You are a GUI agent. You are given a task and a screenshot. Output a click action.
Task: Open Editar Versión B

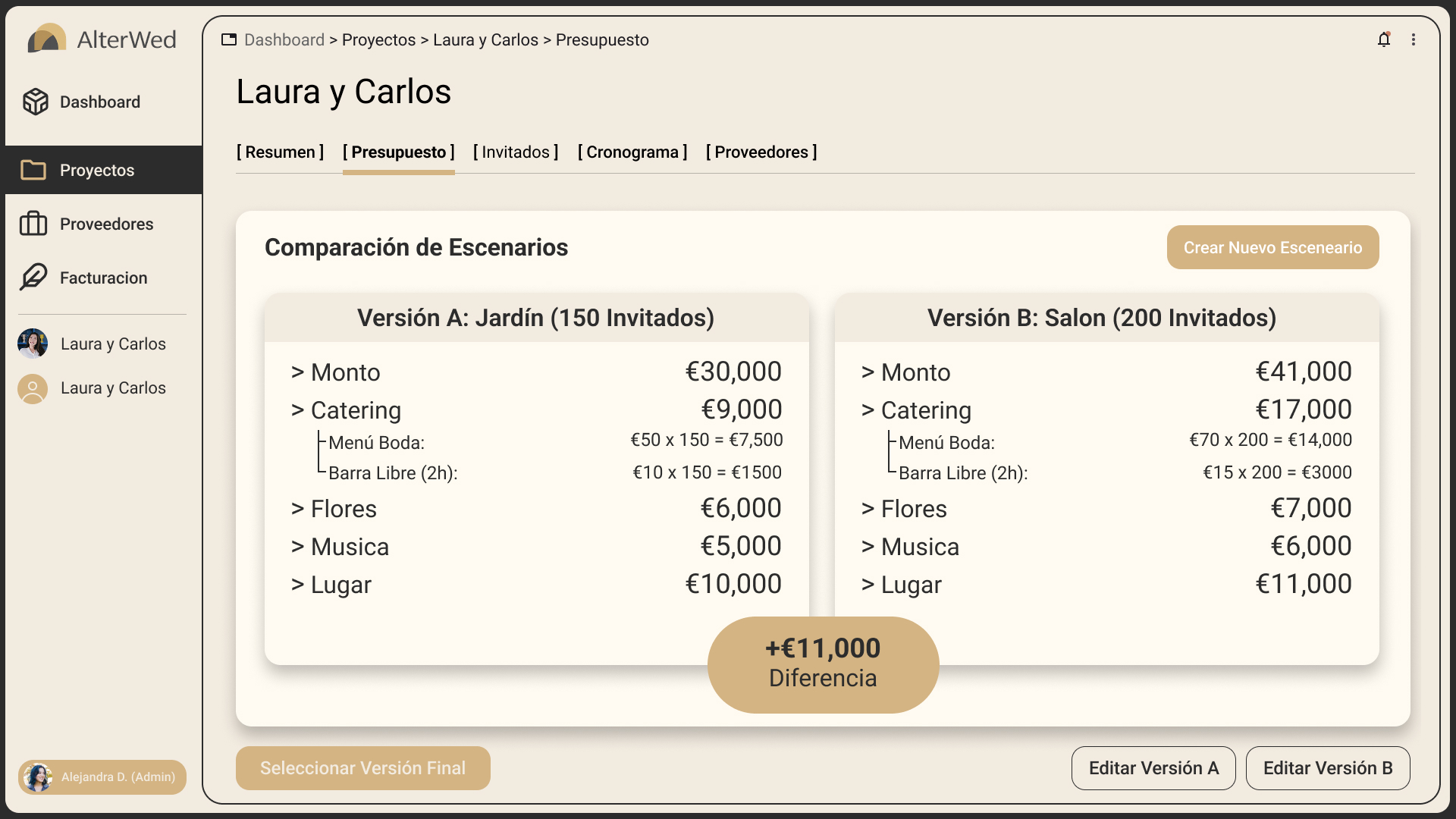[x=1328, y=767]
